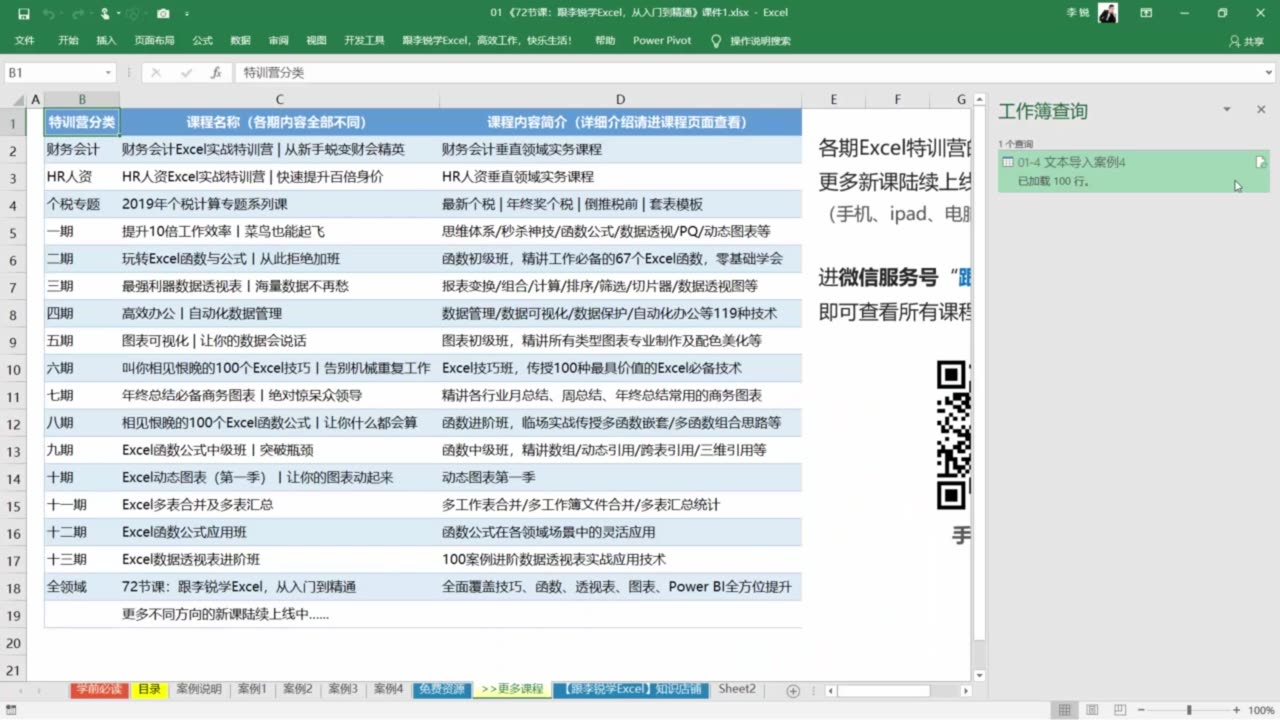Select cell Excel数据透视表进阶班

click(x=279, y=559)
